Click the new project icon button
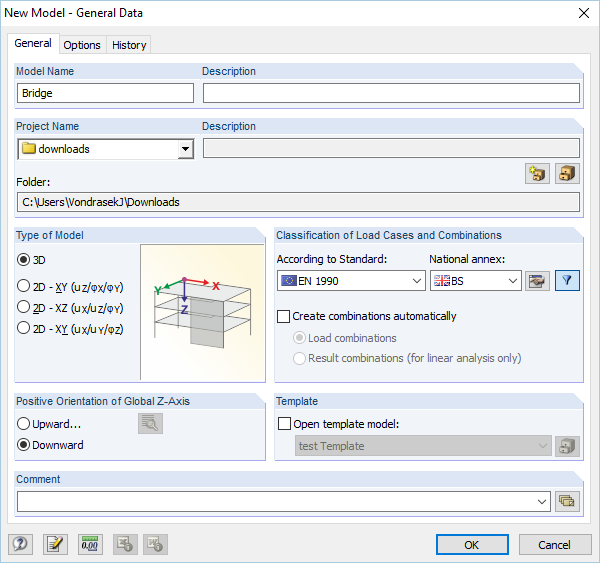 coord(537,173)
